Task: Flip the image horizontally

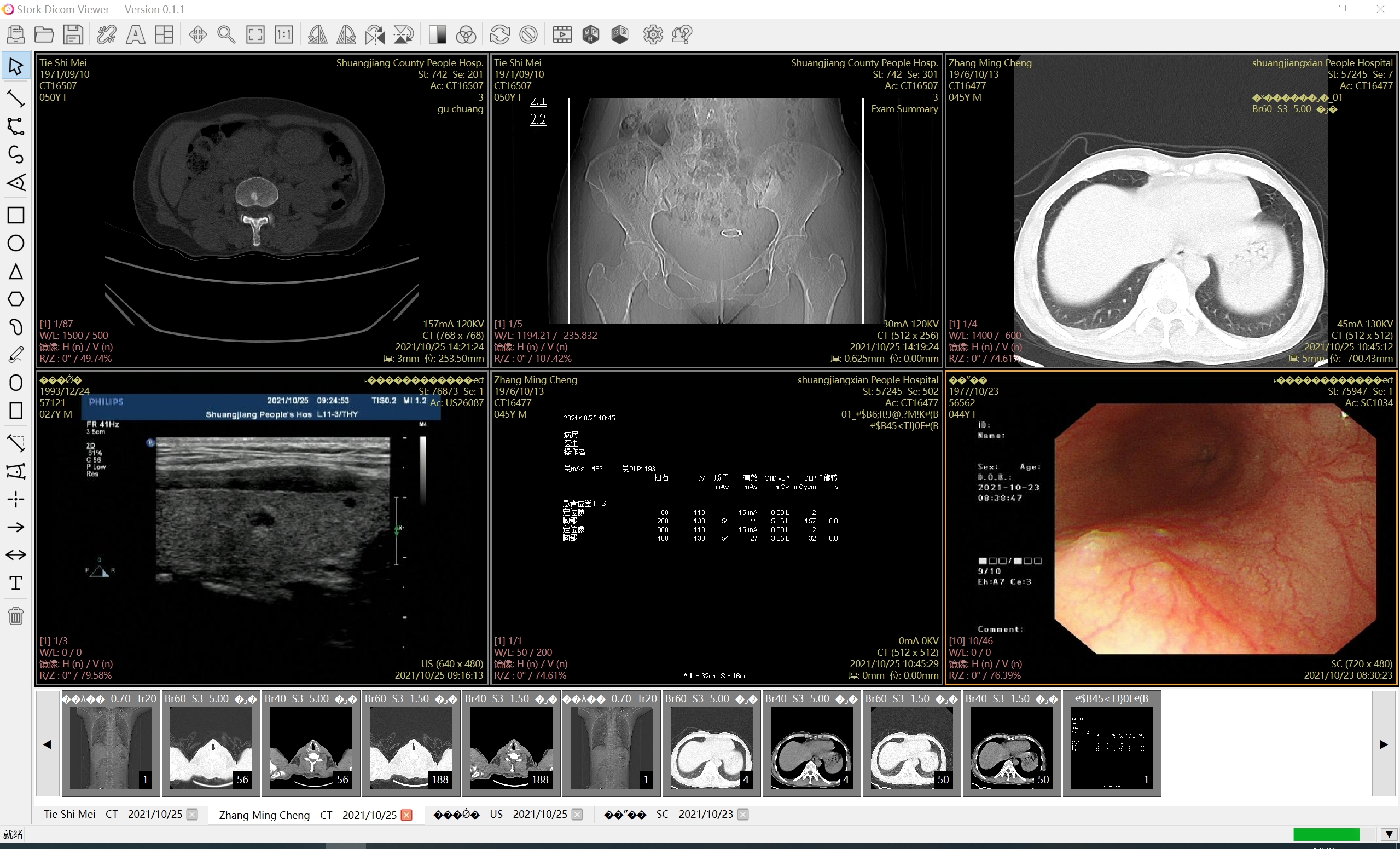Action: 375,34
